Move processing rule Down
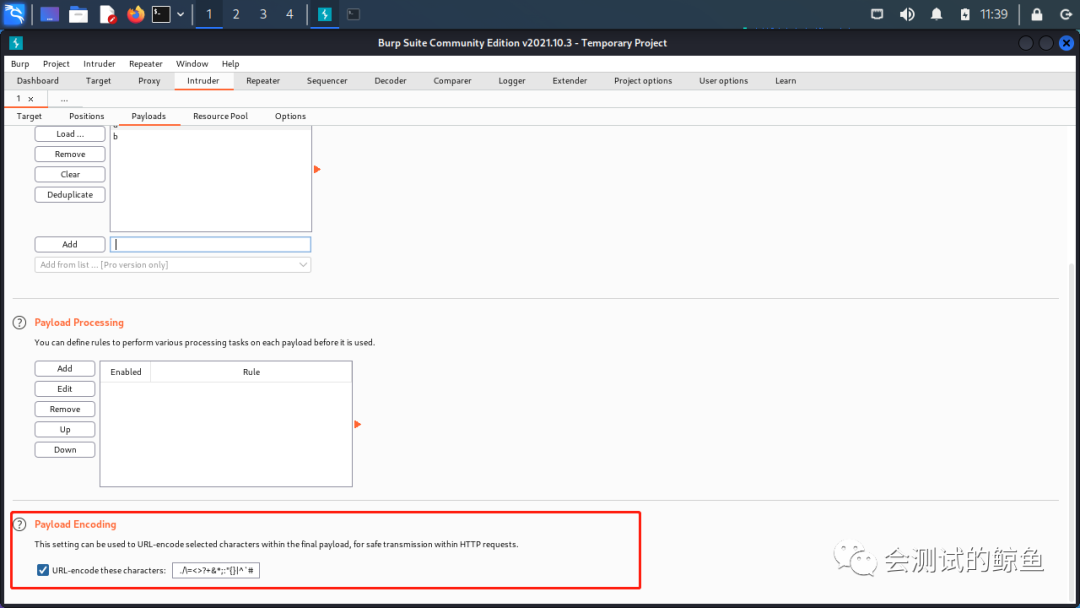Viewport: 1080px width, 608px height. [x=65, y=450]
